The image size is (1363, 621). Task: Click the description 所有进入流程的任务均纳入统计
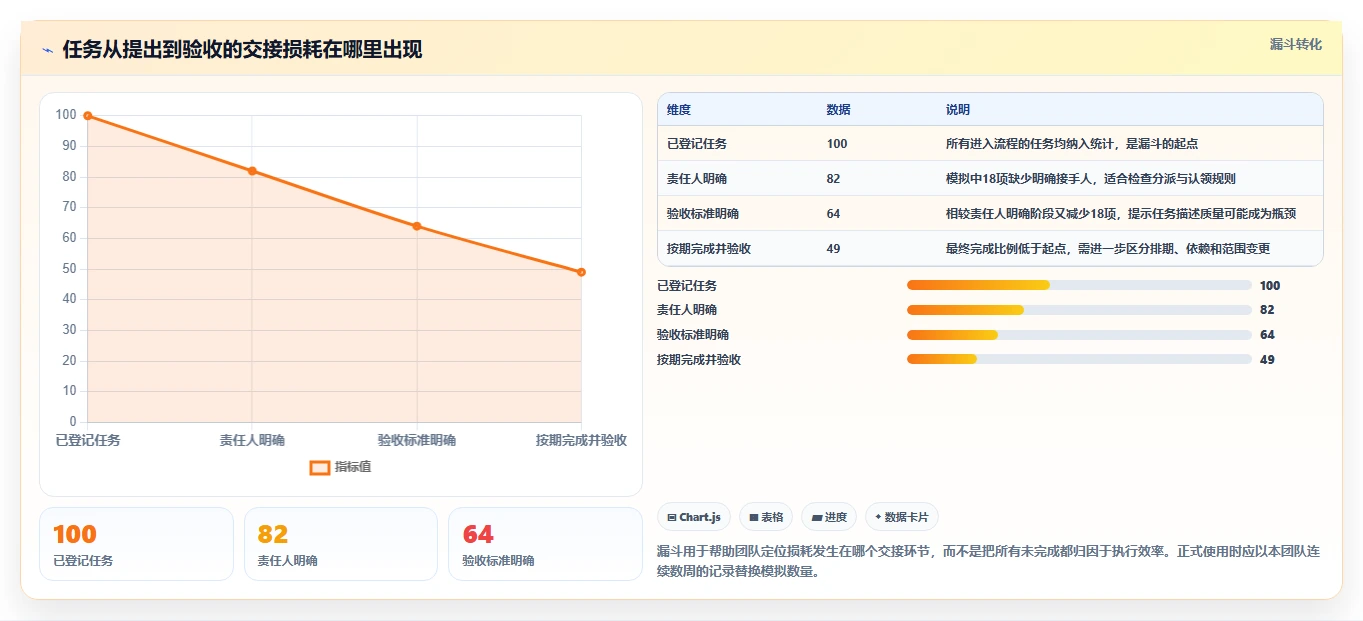point(1072,144)
